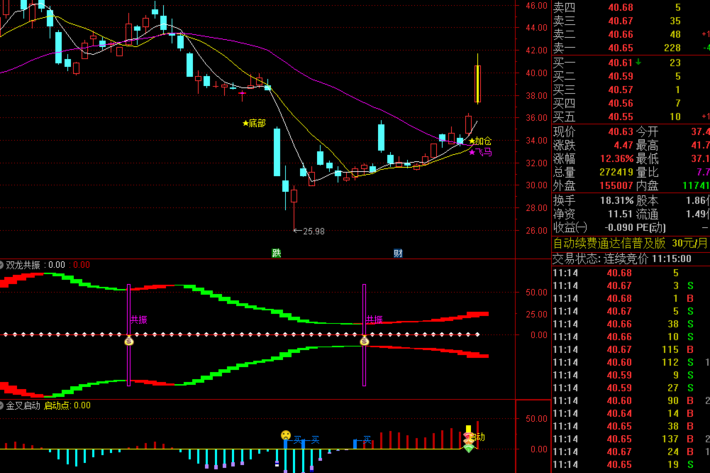Click the large yellow candlestick at right

pos(478,84)
